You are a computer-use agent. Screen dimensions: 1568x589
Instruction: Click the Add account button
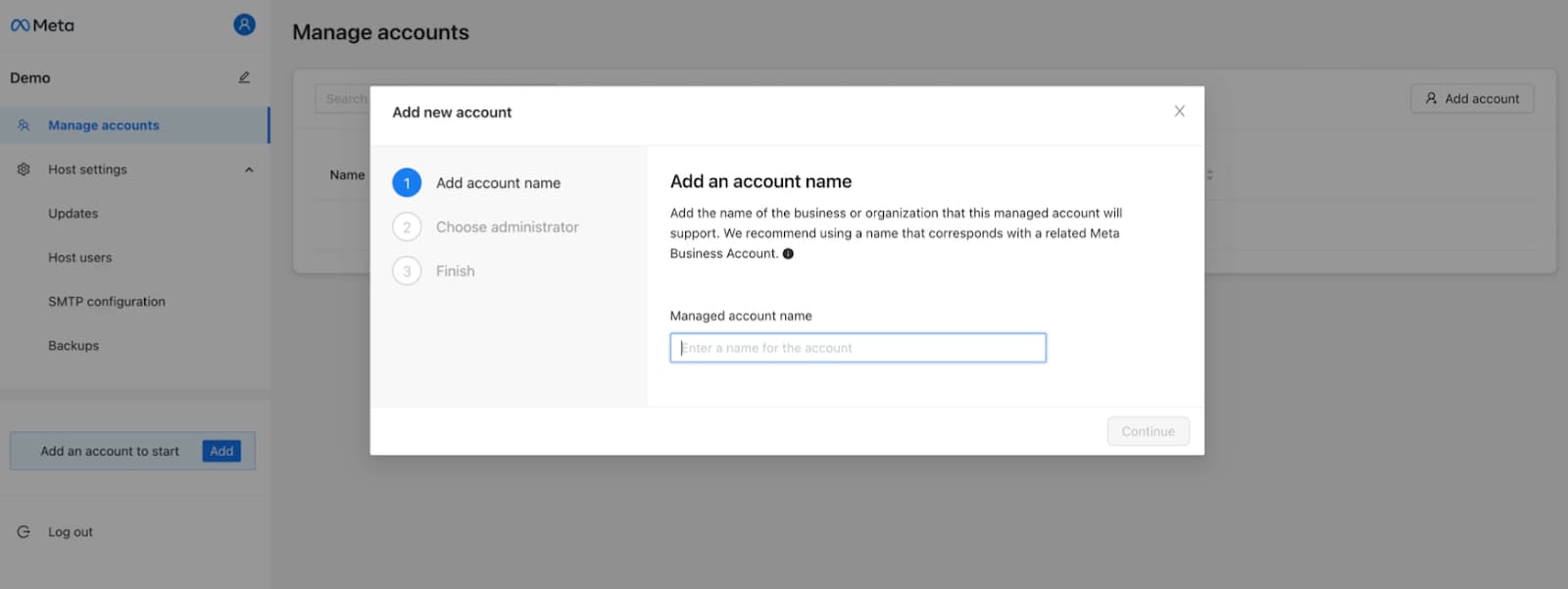tap(1472, 99)
